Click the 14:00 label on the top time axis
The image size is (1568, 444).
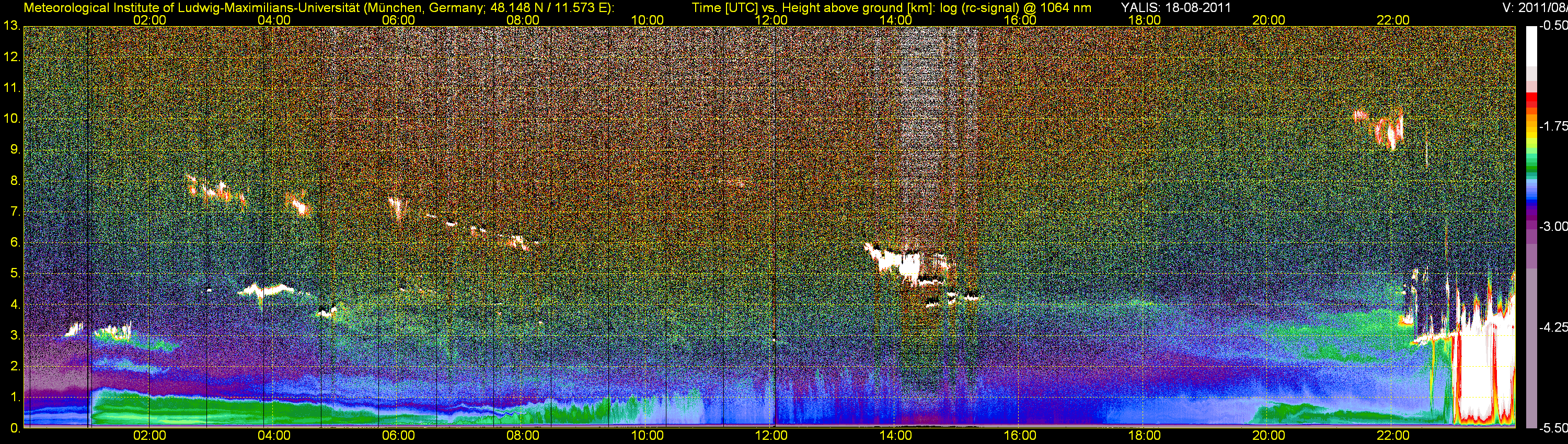(896, 20)
